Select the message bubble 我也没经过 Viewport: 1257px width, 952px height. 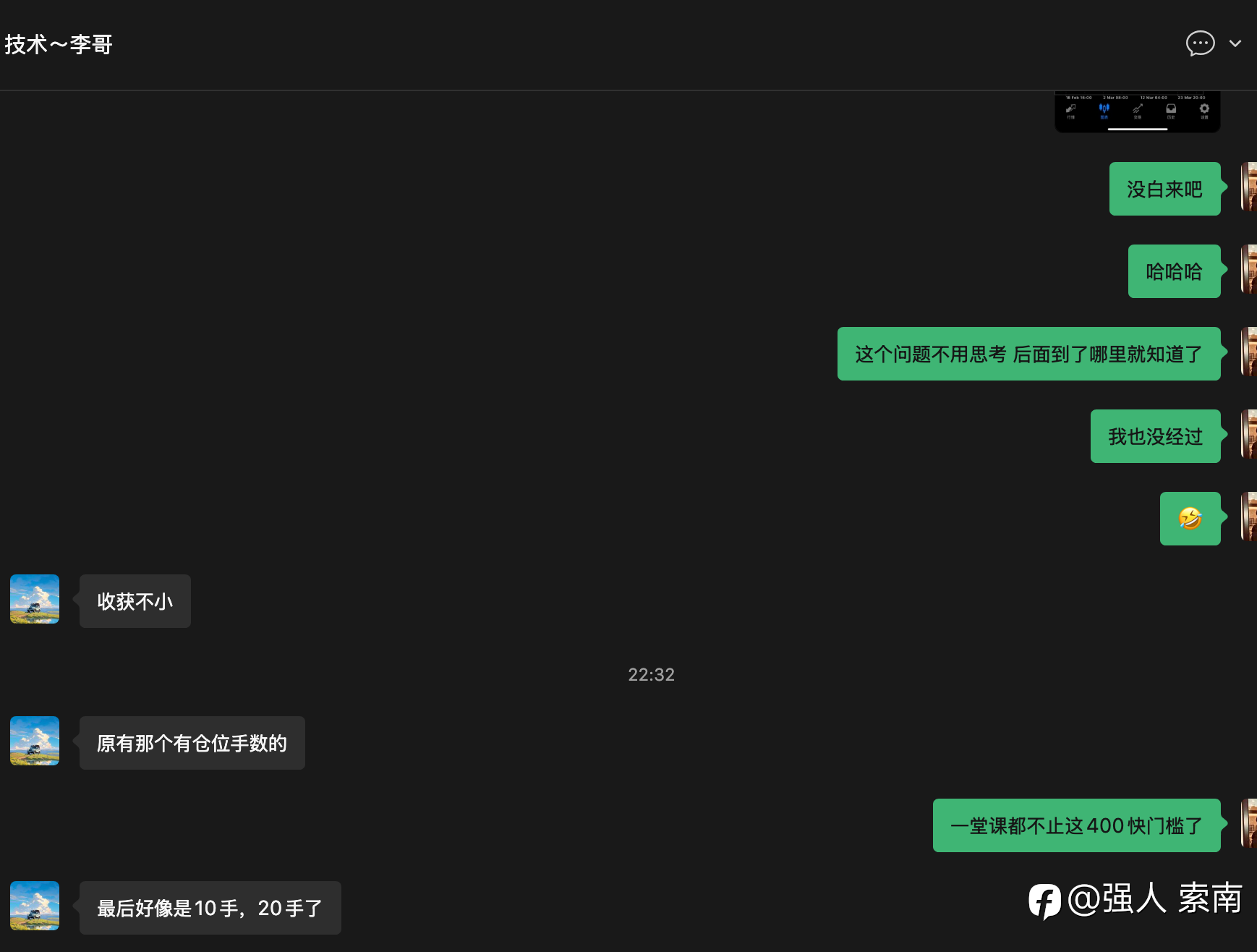click(x=1155, y=436)
